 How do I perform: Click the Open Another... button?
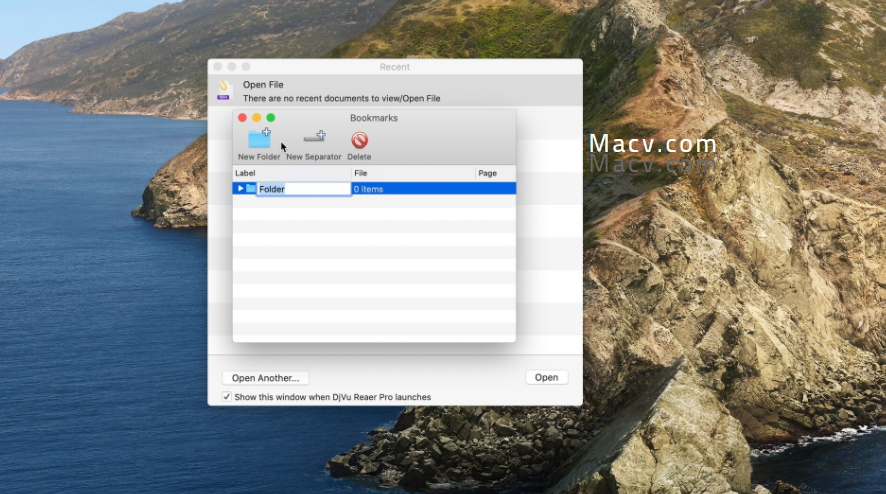[x=266, y=378]
